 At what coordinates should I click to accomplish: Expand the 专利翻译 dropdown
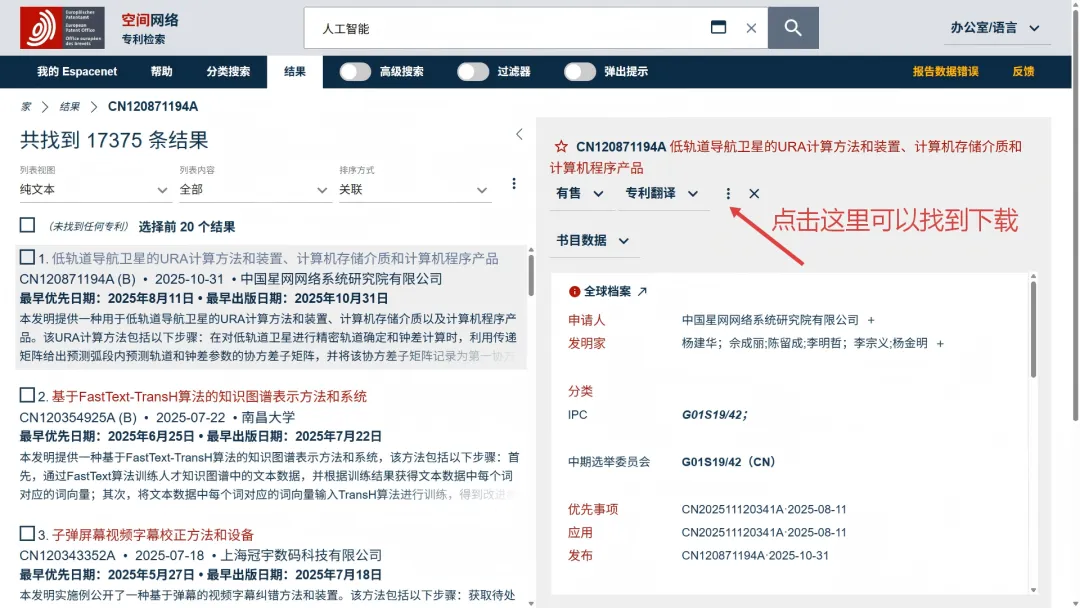click(x=661, y=193)
